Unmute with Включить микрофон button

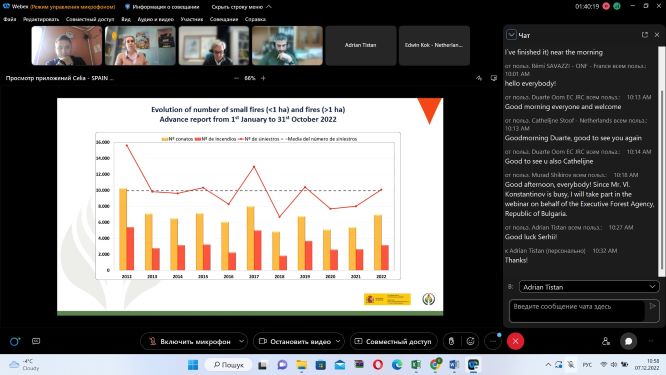[189, 341]
